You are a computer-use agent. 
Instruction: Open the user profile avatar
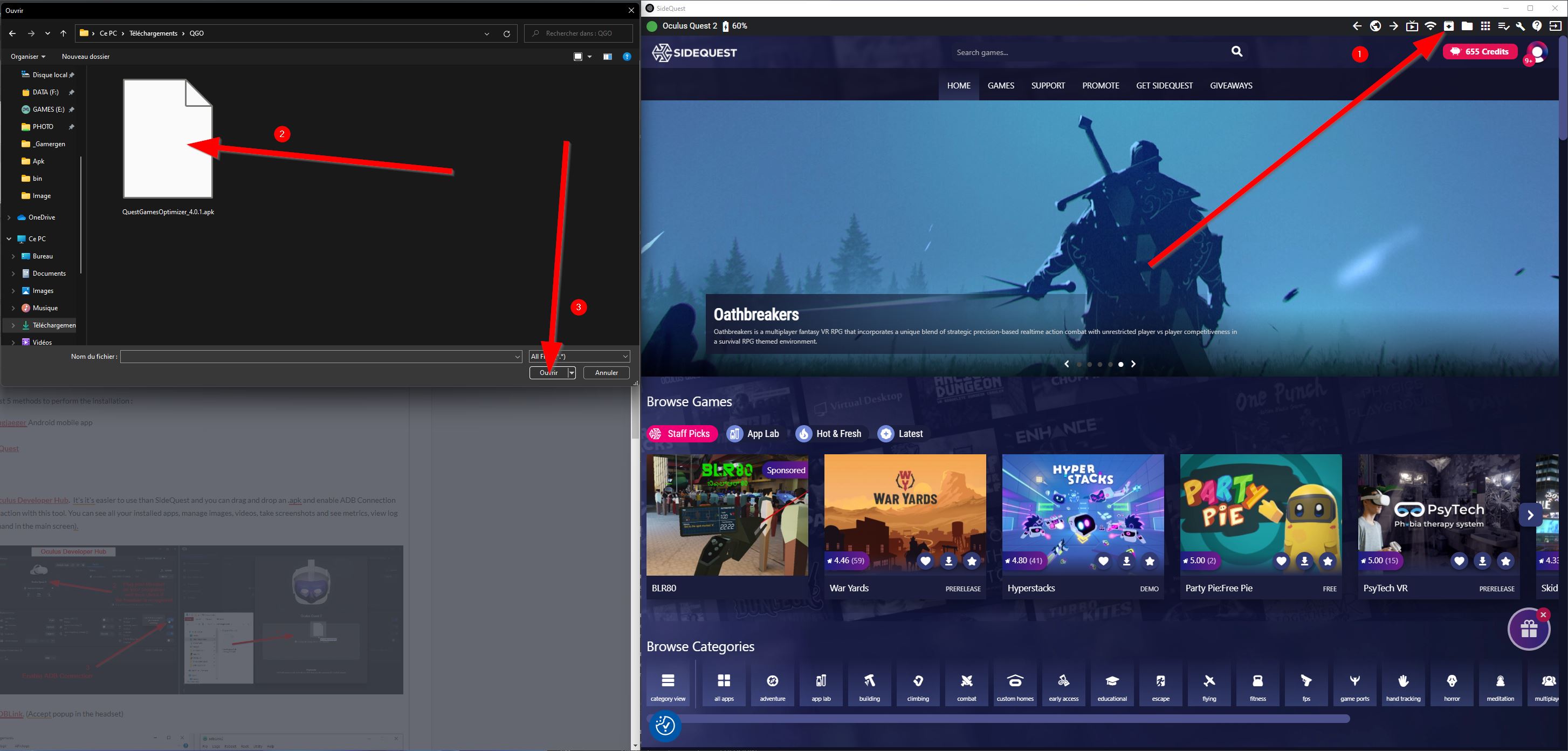tap(1538, 52)
